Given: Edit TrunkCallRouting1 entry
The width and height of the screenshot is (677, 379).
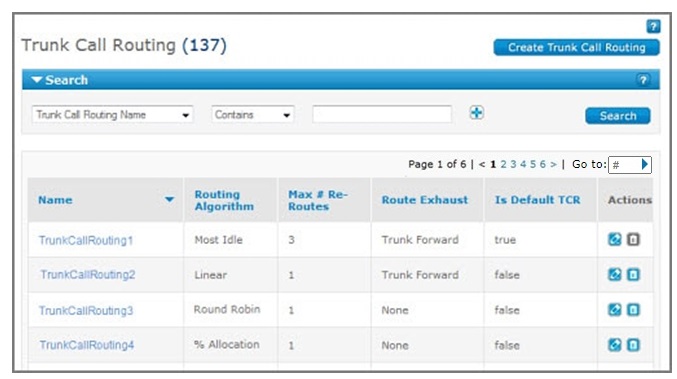Looking at the screenshot, I should click(614, 239).
